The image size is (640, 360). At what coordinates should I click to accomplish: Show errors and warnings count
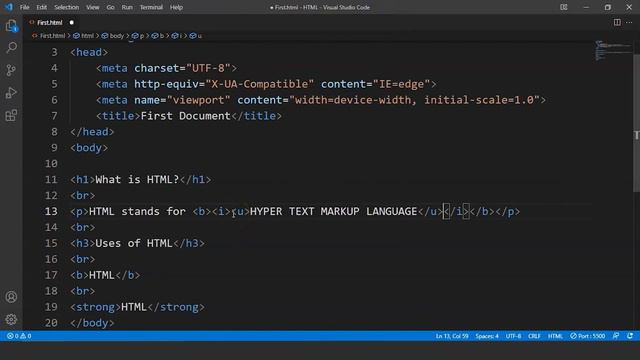click(19, 336)
